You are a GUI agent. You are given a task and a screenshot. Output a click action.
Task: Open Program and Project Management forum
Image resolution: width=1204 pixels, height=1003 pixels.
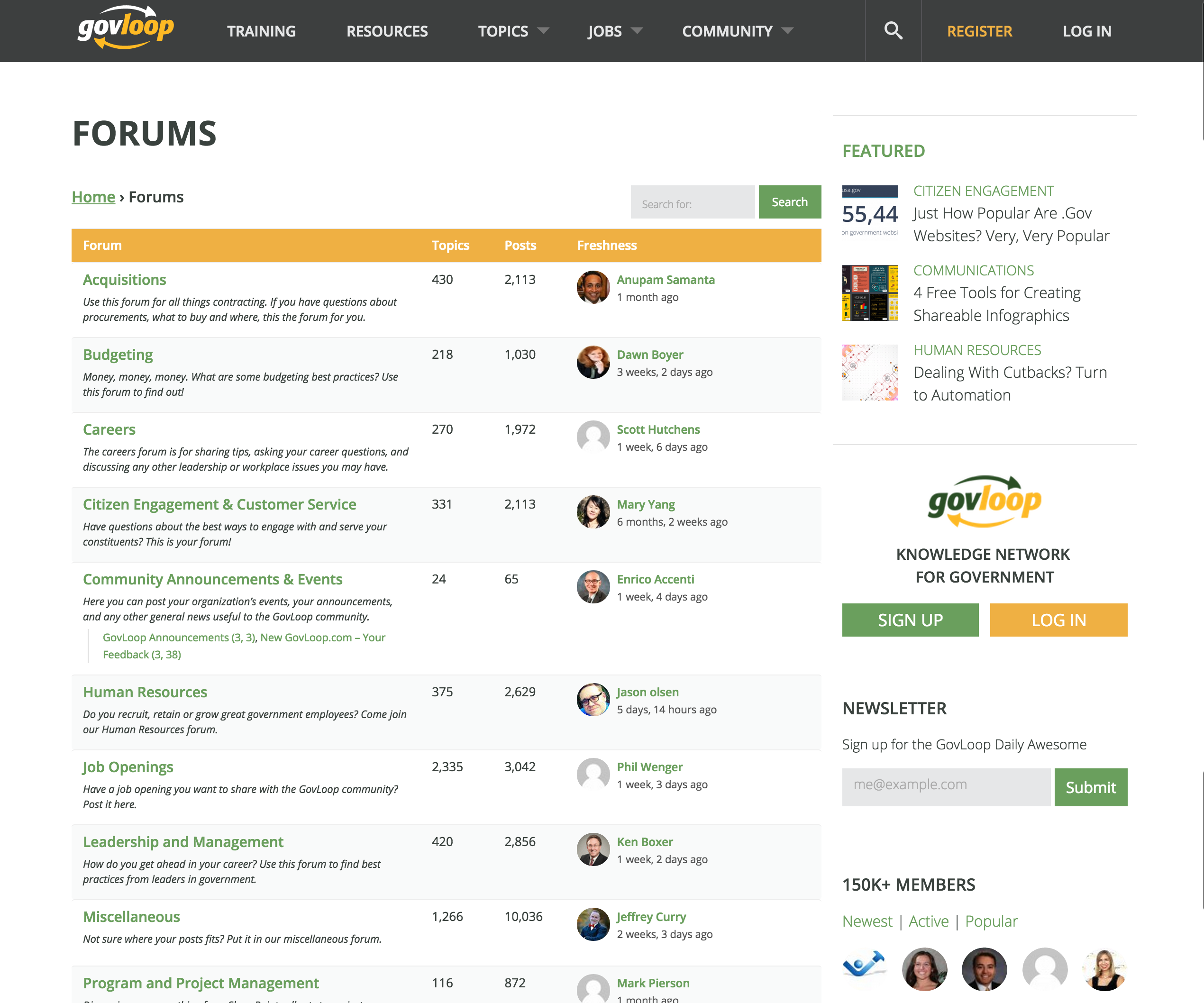pos(201,984)
